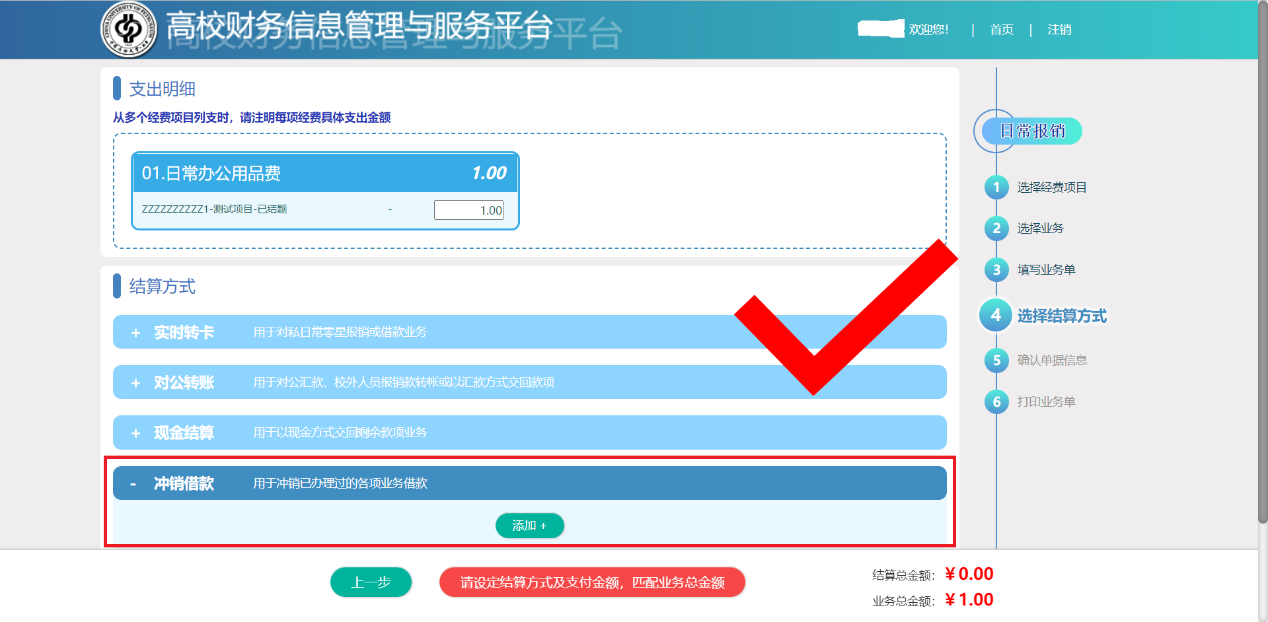Screen dimensions: 1268x622
Task: Click the amount input field showing 1.00
Action: (x=468, y=210)
